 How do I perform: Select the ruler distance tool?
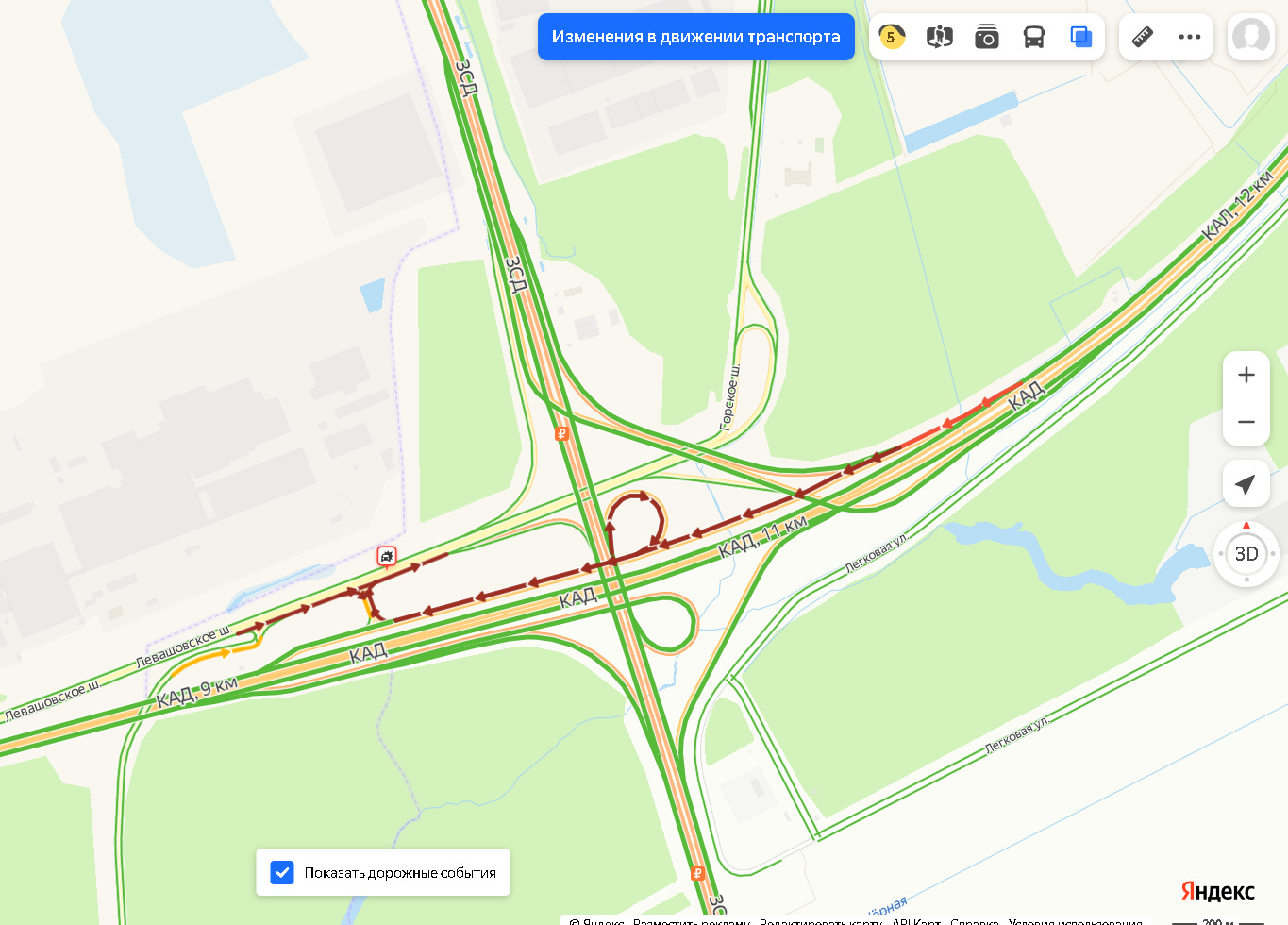click(1143, 37)
